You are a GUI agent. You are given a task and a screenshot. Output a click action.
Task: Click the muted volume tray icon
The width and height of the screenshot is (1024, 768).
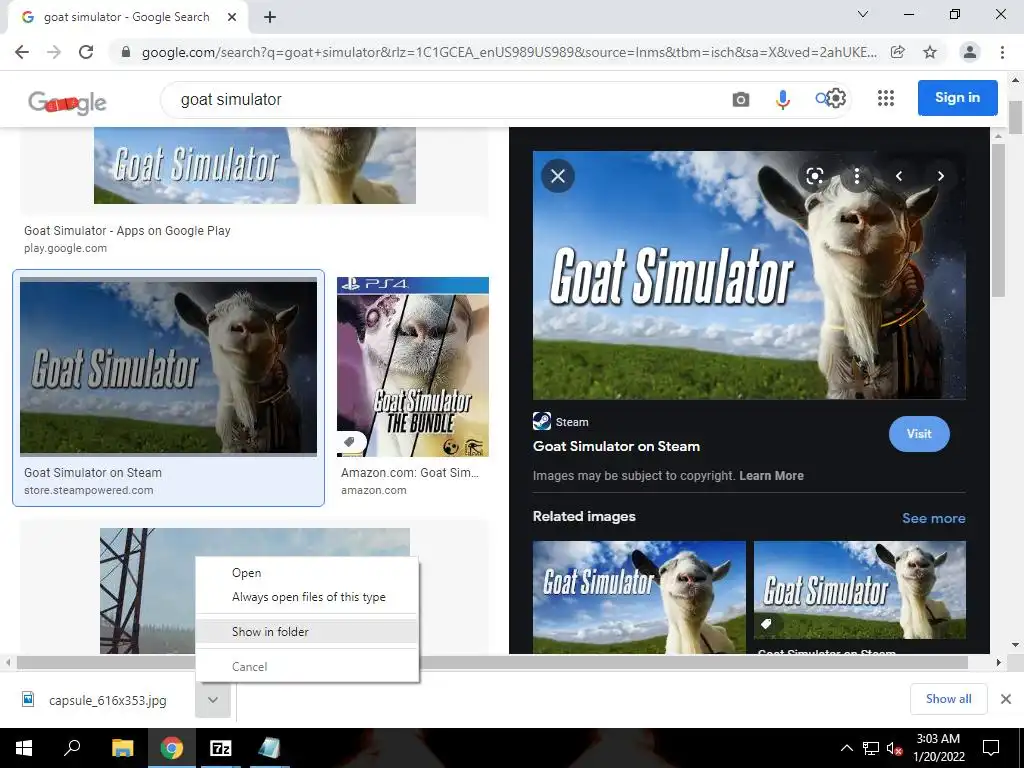[894, 748]
